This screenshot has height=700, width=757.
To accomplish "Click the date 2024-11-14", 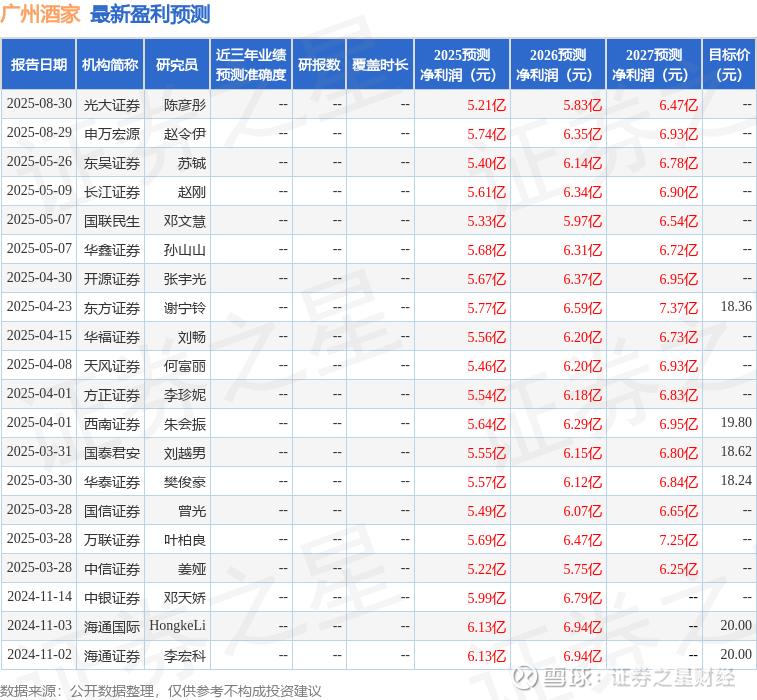I will [39, 597].
